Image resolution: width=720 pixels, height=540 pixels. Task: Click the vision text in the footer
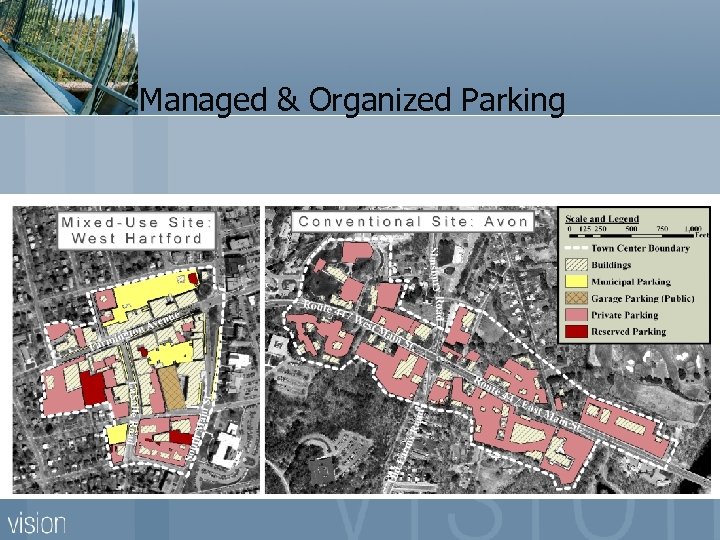click(x=37, y=523)
